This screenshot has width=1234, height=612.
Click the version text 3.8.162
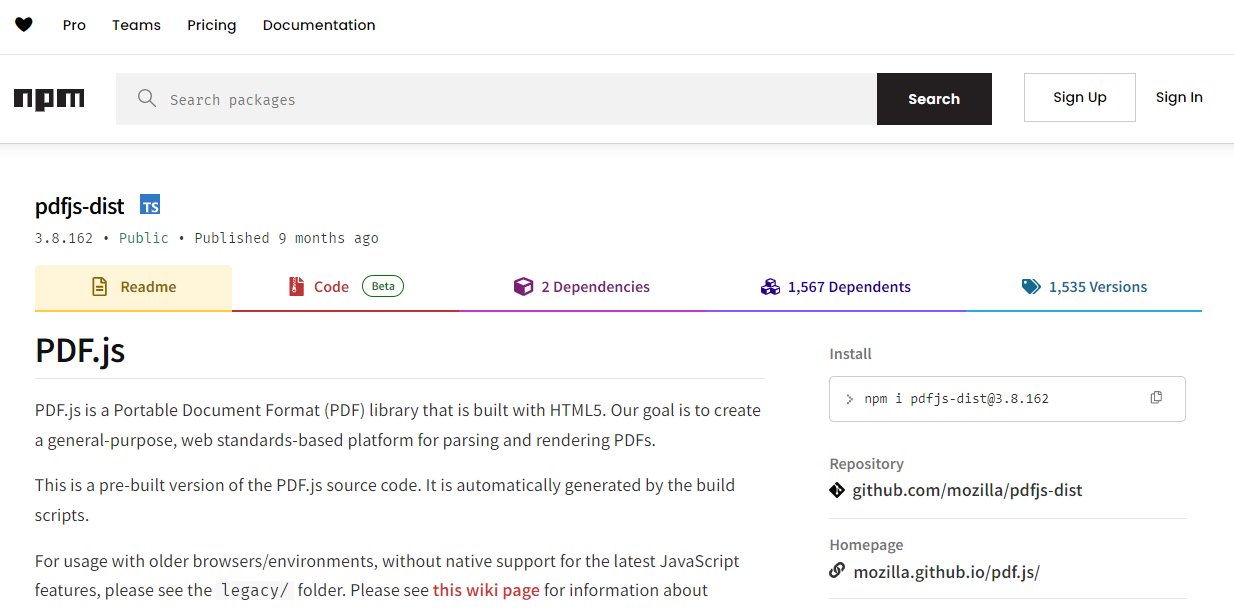(64, 238)
